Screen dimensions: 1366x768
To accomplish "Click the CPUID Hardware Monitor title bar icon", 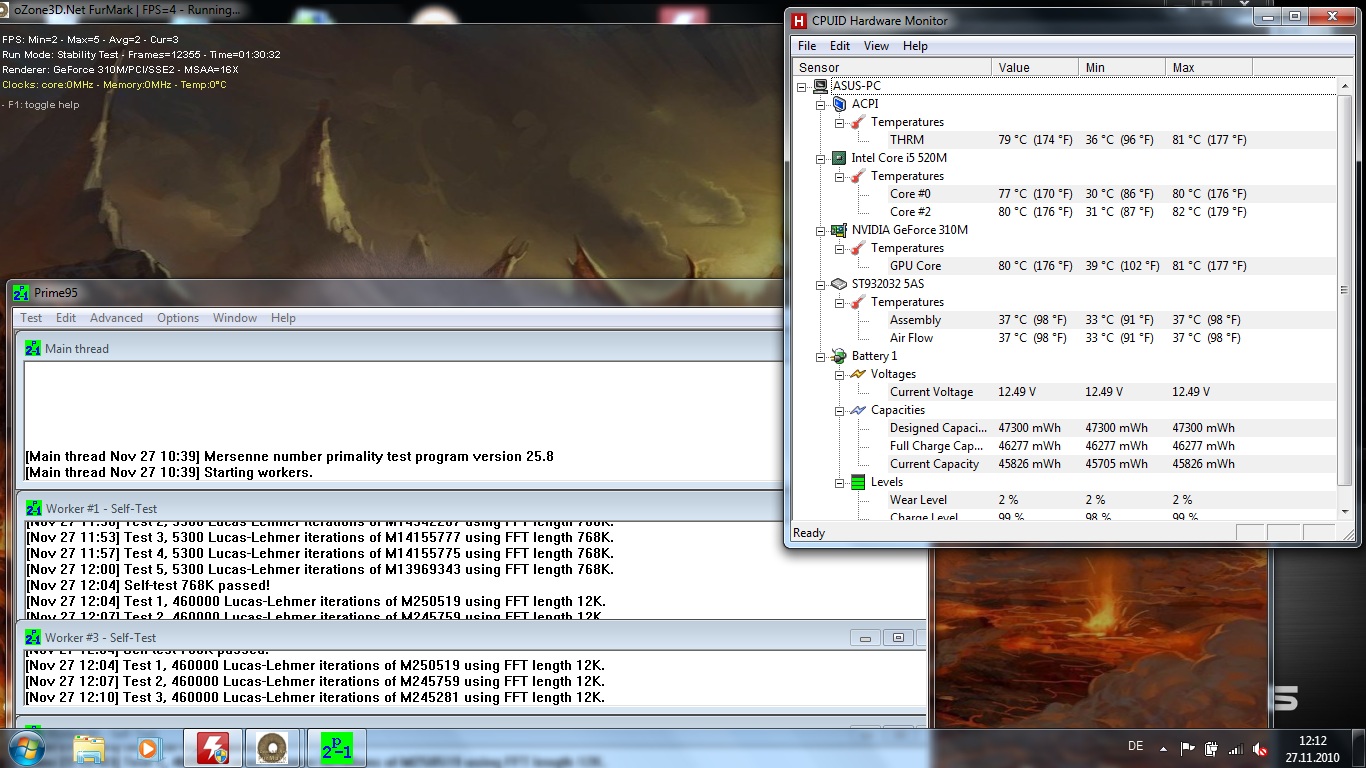I will pos(799,21).
